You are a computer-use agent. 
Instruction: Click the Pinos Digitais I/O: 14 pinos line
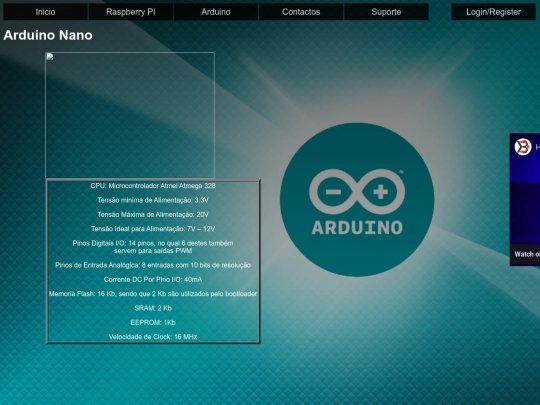153,247
